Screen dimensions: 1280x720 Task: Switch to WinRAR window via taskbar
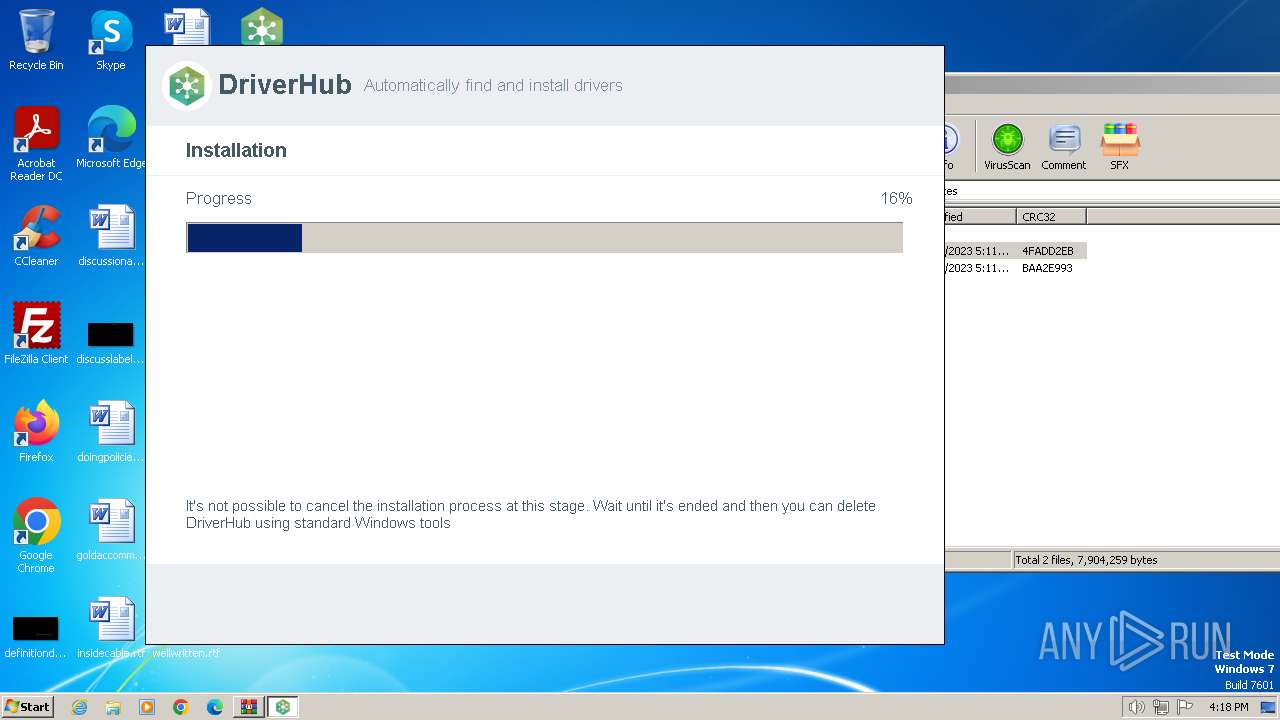point(248,707)
